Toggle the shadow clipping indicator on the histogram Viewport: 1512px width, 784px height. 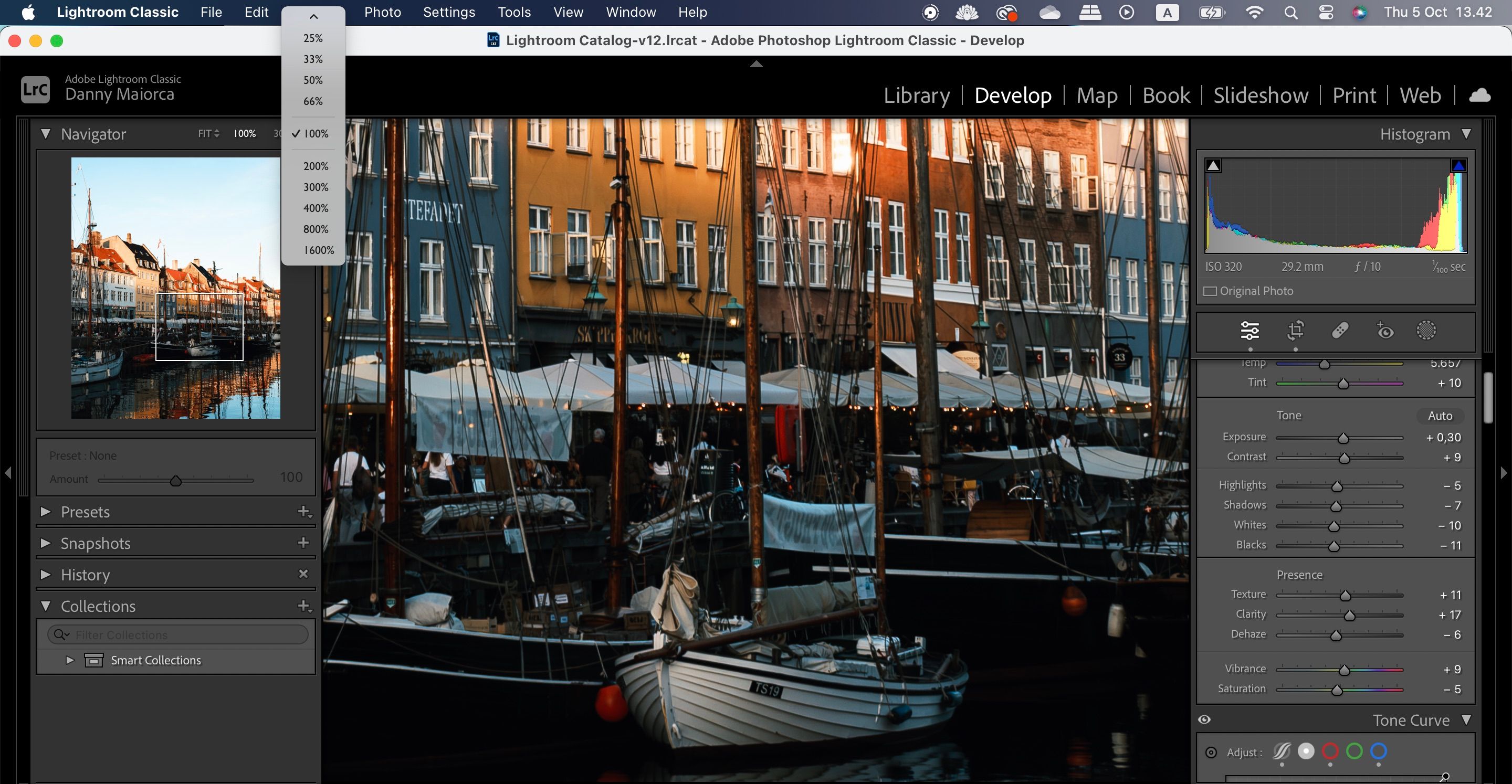1213,165
